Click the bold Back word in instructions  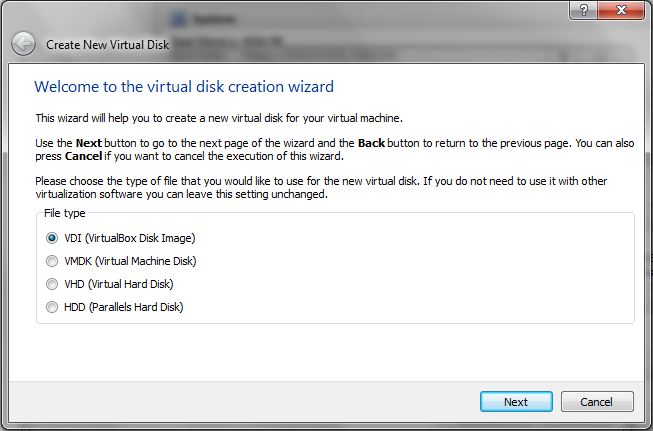click(371, 143)
